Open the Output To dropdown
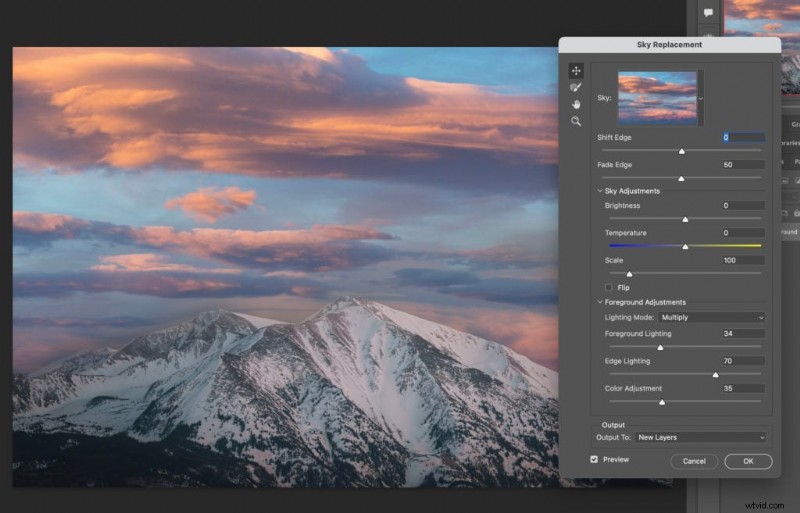Viewport: 800px width, 513px height. click(x=700, y=437)
